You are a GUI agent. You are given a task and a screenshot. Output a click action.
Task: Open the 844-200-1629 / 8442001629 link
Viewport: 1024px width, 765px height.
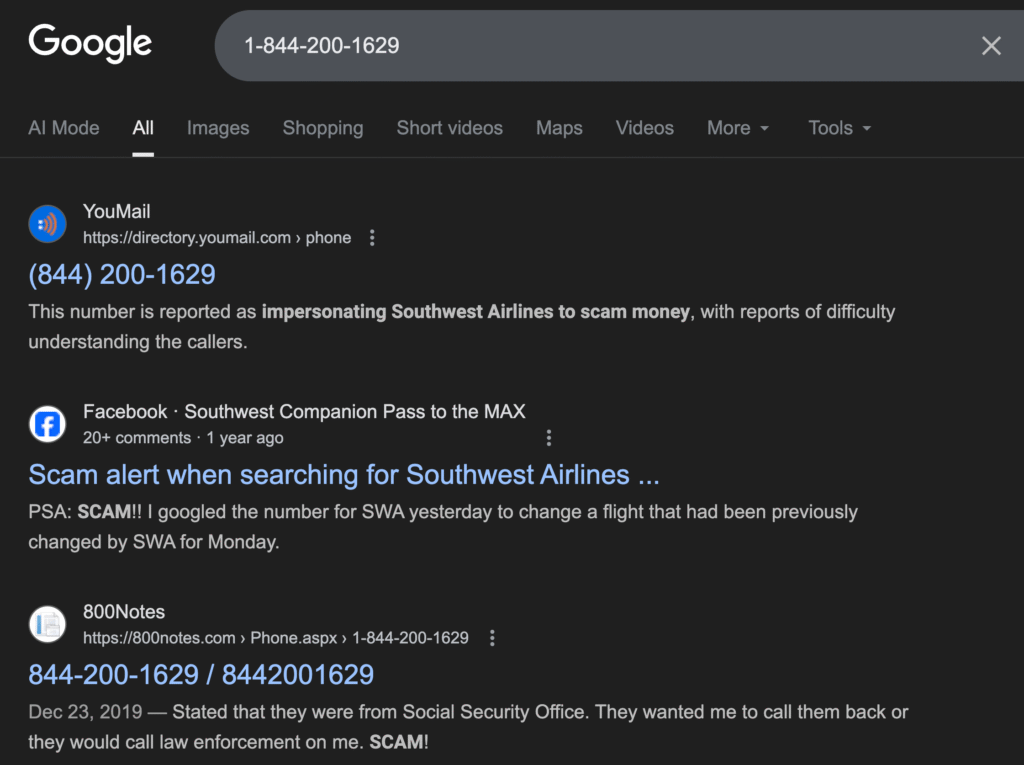(x=201, y=674)
